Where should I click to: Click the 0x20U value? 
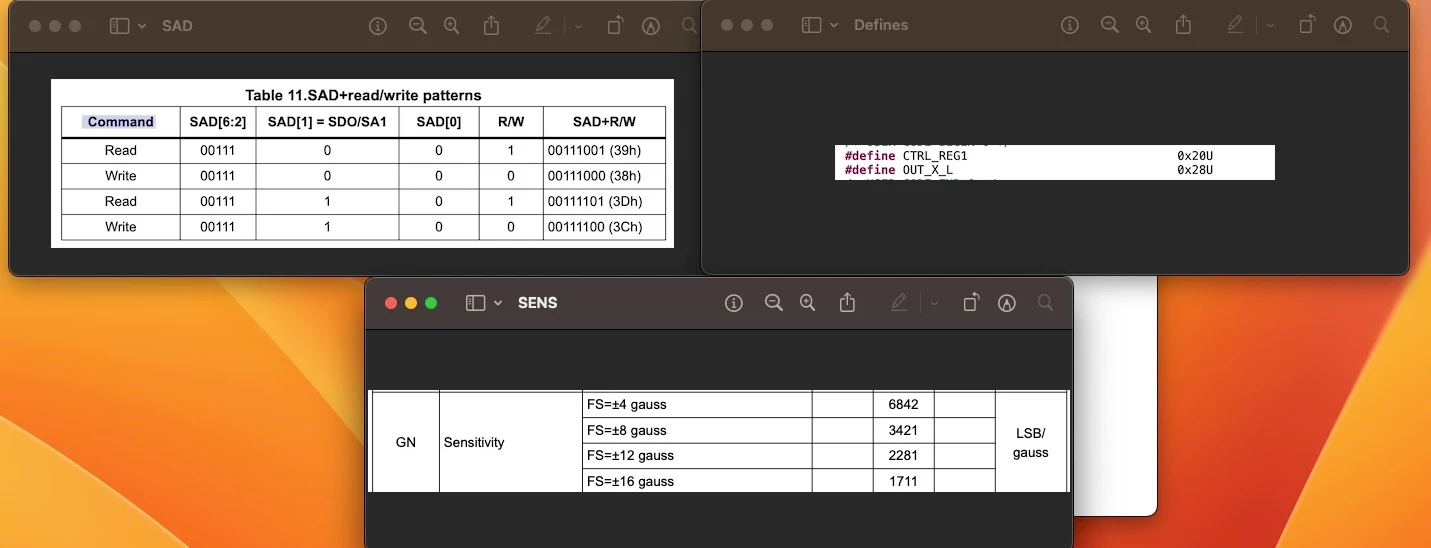[x=1195, y=156]
